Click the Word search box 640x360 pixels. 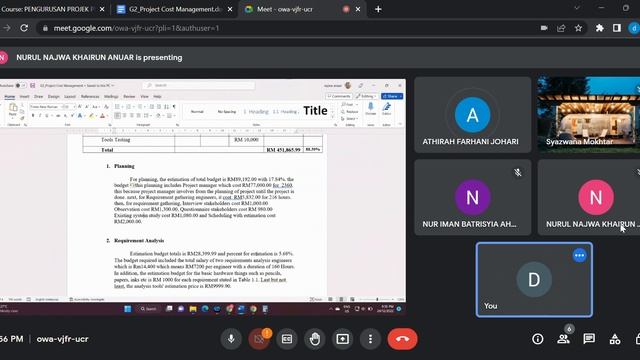[199, 85]
